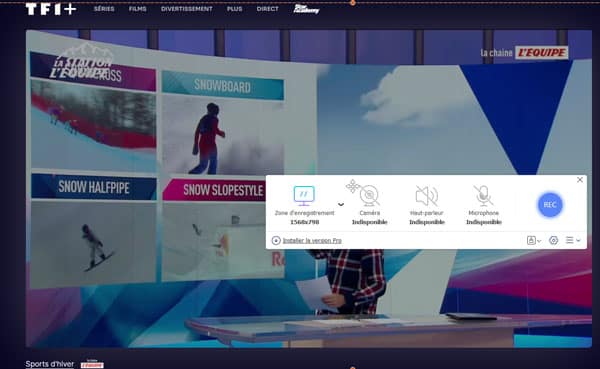The width and height of the screenshot is (600, 369).
Task: Open the Divertissement menu
Action: pos(186,9)
